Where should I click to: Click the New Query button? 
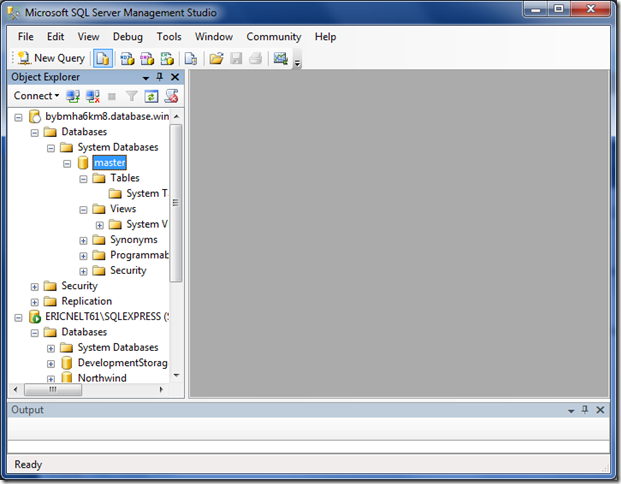coord(51,58)
